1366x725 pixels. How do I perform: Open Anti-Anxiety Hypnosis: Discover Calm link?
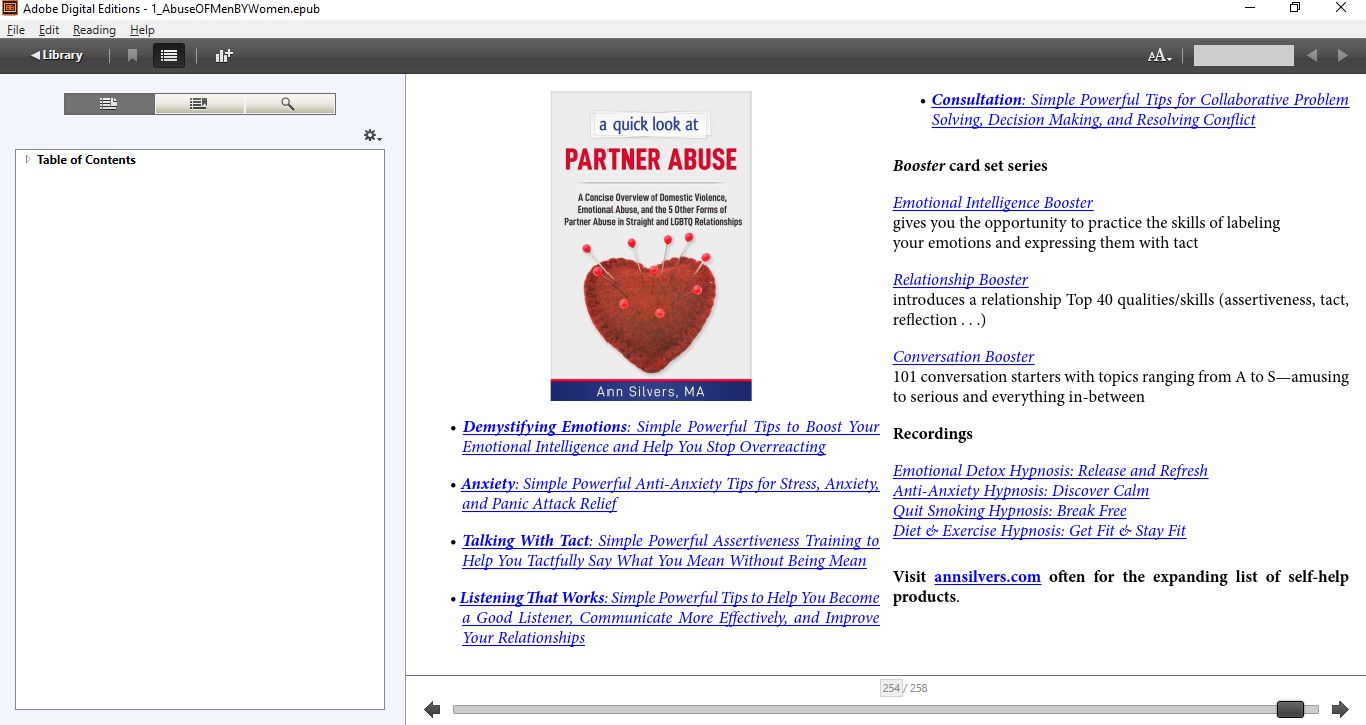(1021, 491)
